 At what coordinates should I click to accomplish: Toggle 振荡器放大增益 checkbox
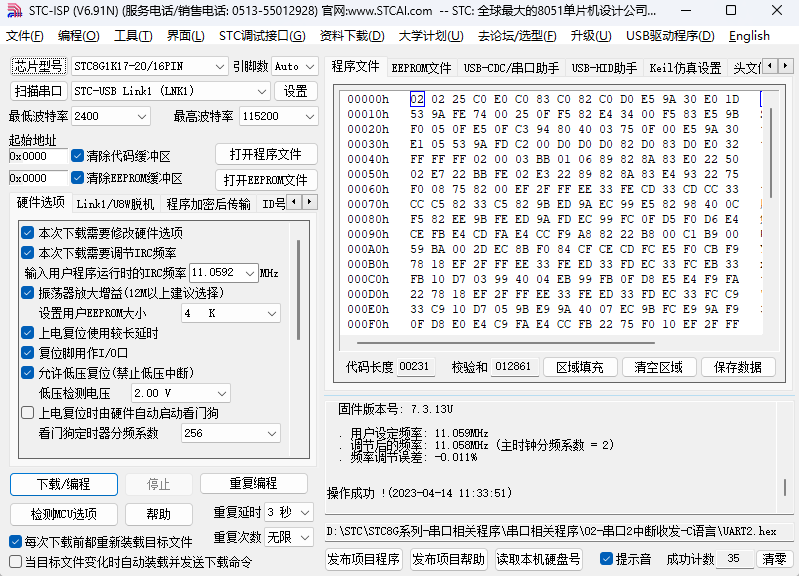(x=28, y=293)
